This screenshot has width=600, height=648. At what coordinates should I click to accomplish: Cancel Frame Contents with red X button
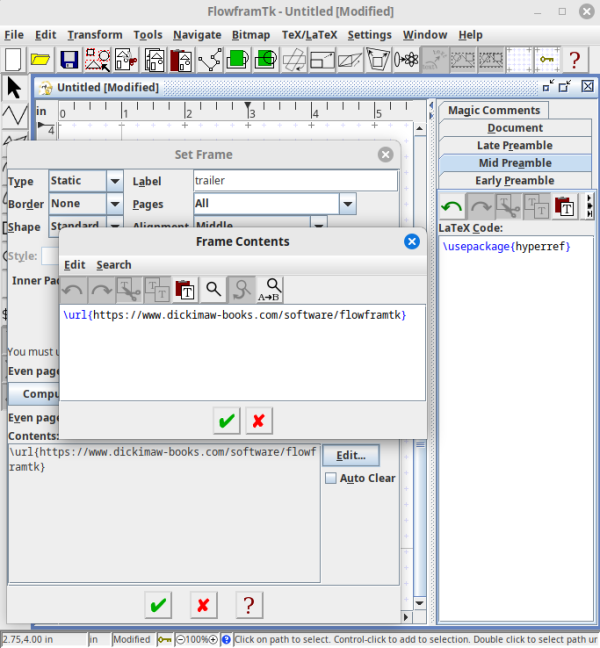pyautogui.click(x=259, y=421)
